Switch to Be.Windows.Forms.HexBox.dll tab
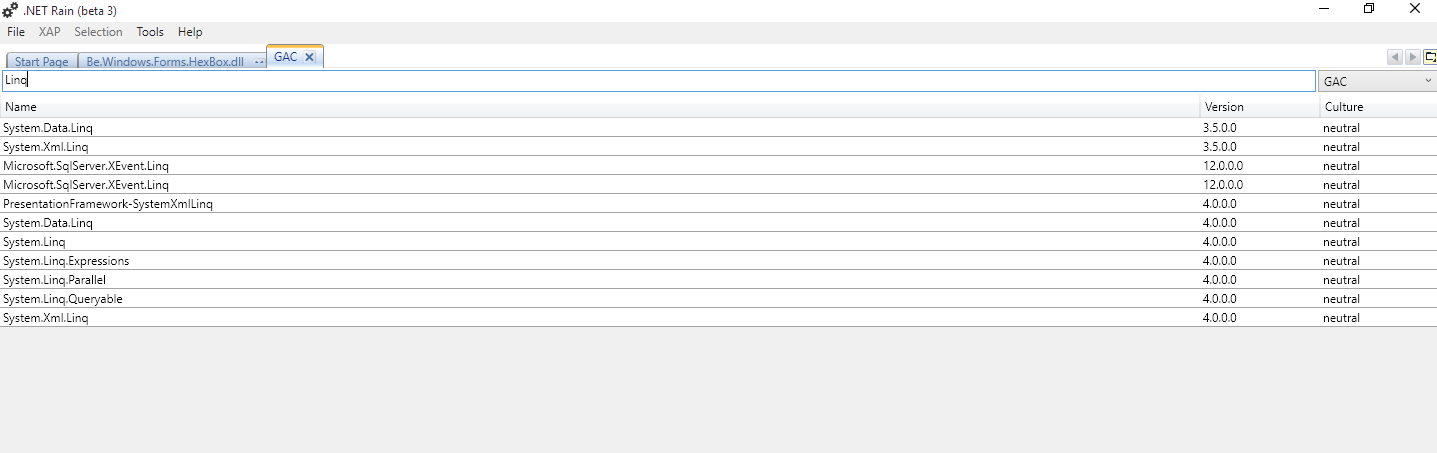The height and width of the screenshot is (453, 1437). (165, 61)
